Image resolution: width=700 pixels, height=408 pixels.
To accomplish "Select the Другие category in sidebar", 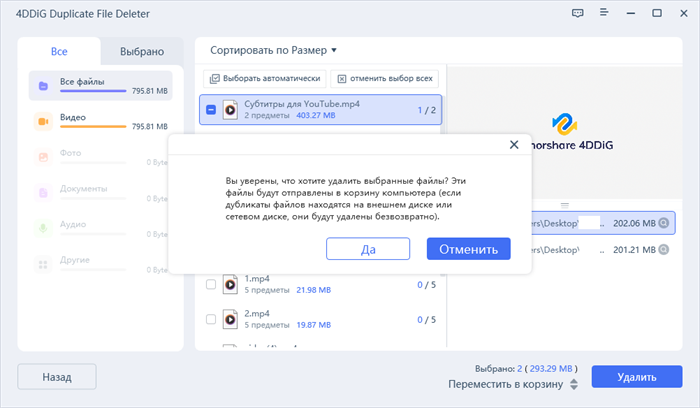I will (100, 264).
